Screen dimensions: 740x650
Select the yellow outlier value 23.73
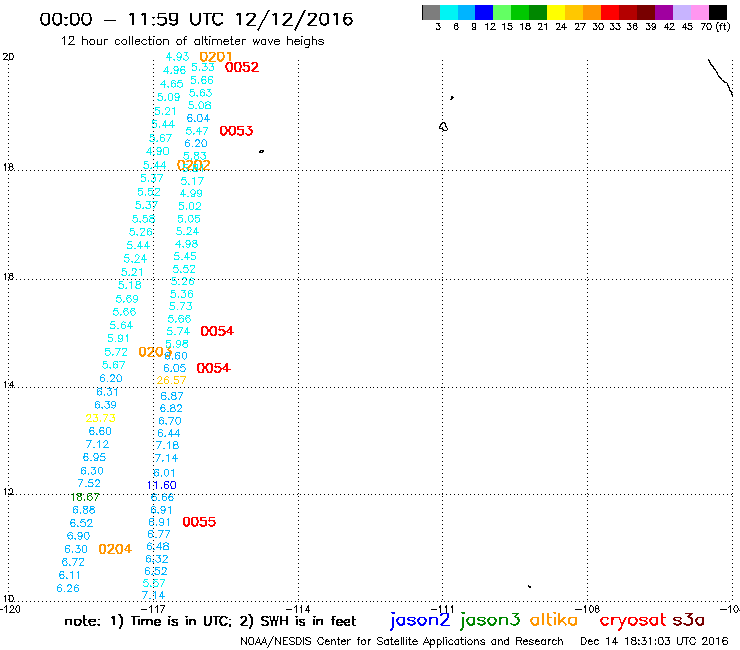coord(101,418)
